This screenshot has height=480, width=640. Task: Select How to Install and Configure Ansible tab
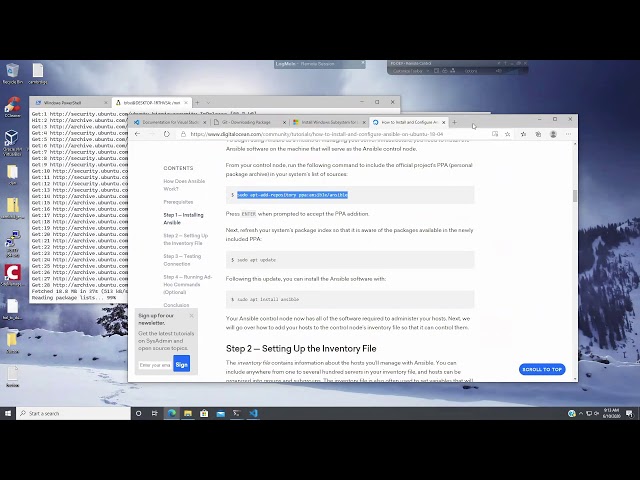[409, 122]
